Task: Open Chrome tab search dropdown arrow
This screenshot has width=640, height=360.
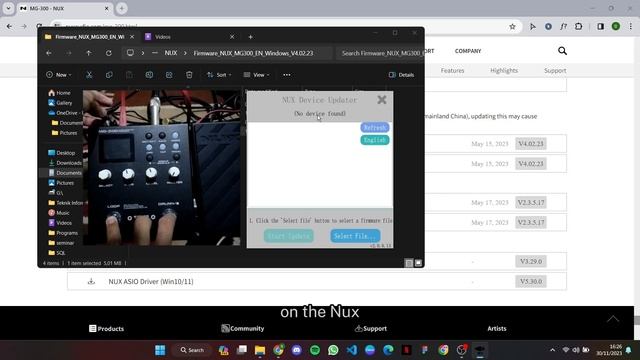Action: click(x=8, y=8)
